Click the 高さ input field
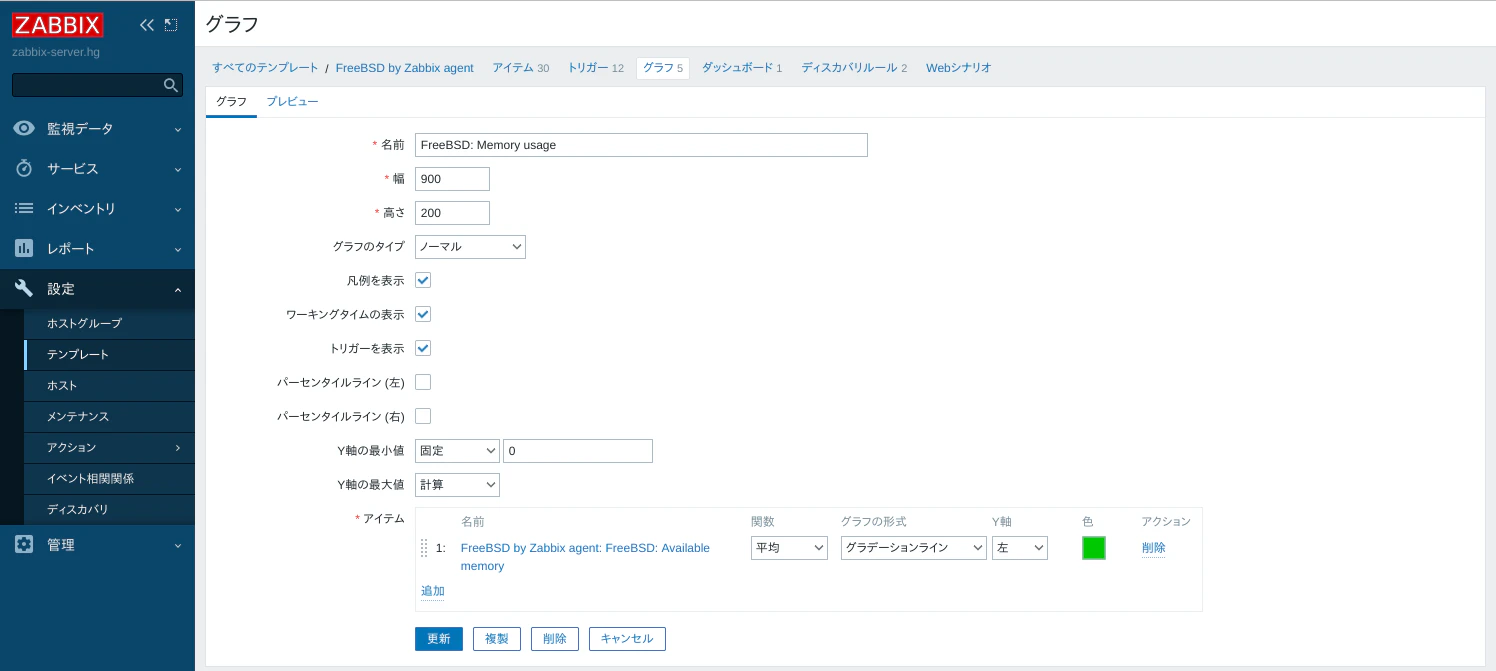Viewport: 1496px width, 671px height. click(452, 213)
